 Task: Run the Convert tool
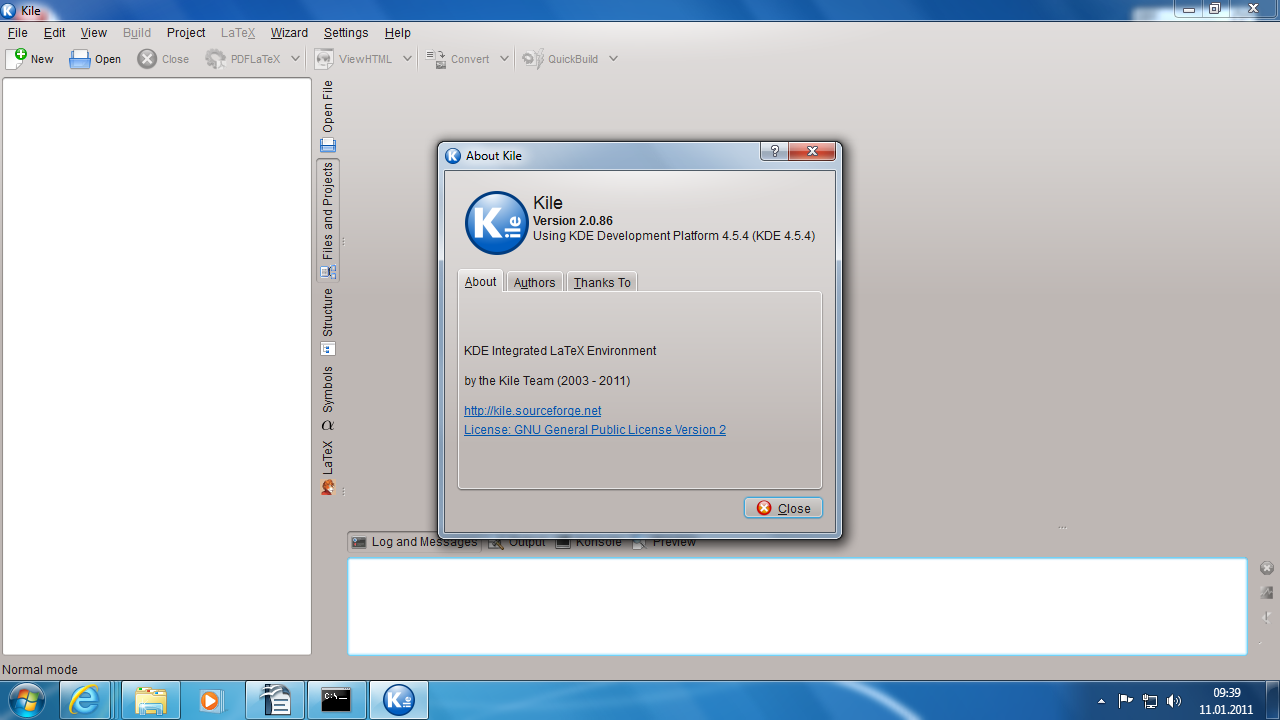pyautogui.click(x=462, y=58)
